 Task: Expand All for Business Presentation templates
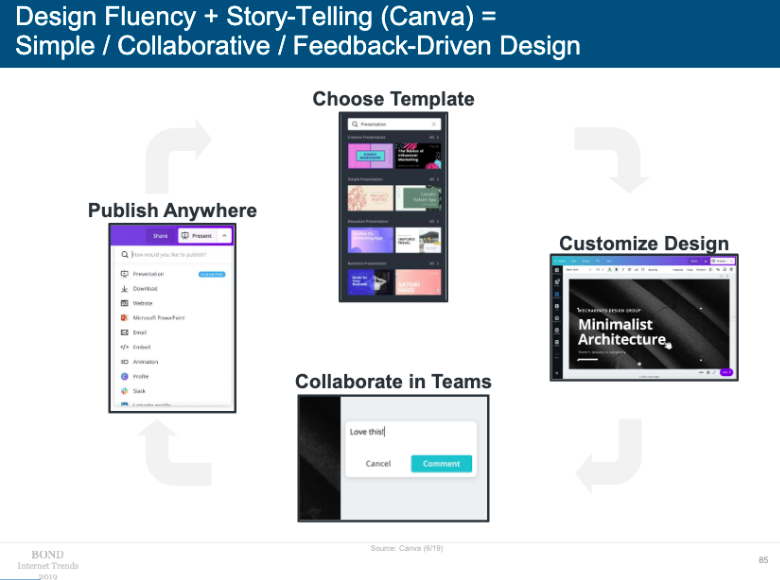(x=434, y=264)
